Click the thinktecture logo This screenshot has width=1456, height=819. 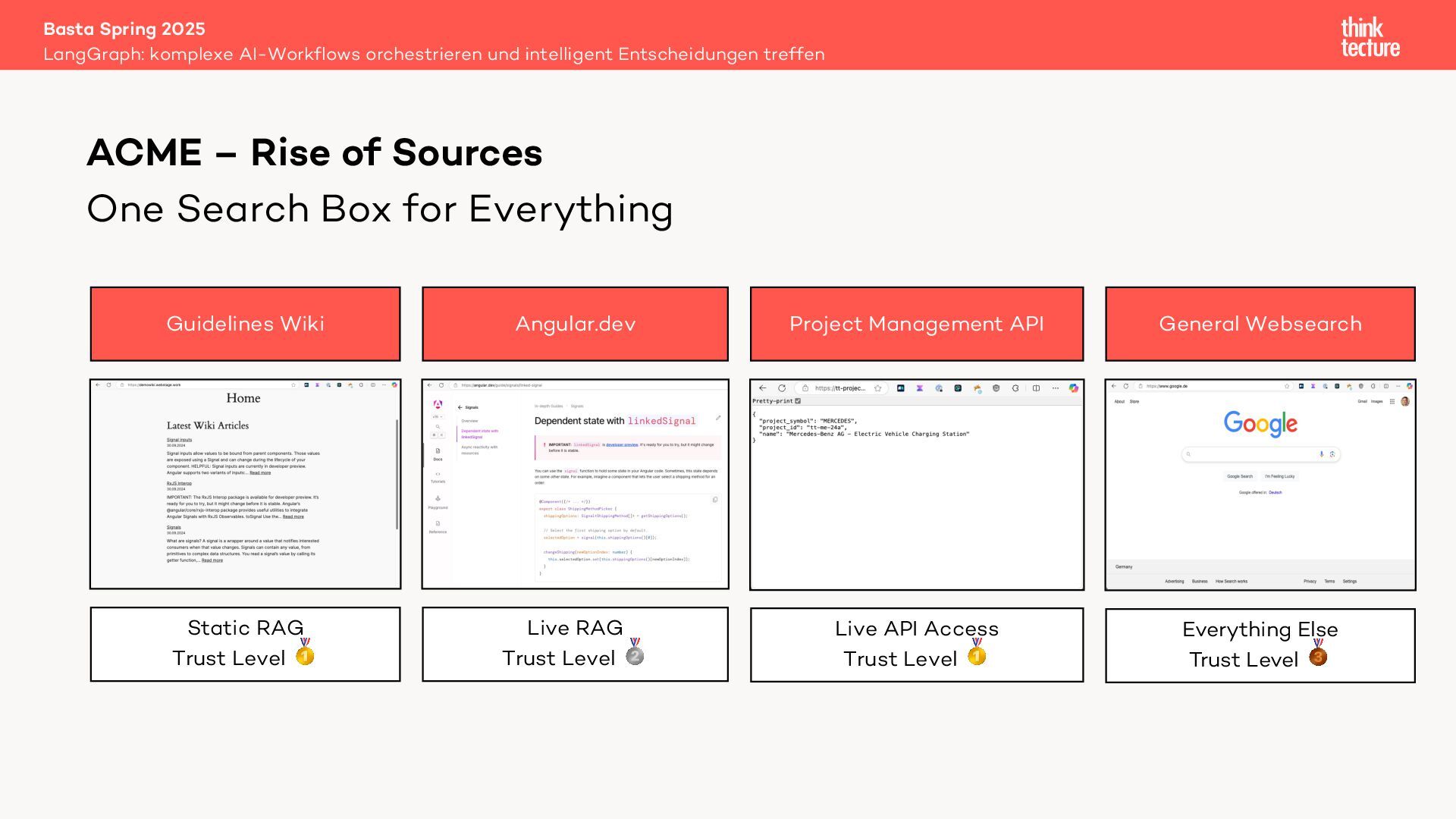click(1370, 36)
